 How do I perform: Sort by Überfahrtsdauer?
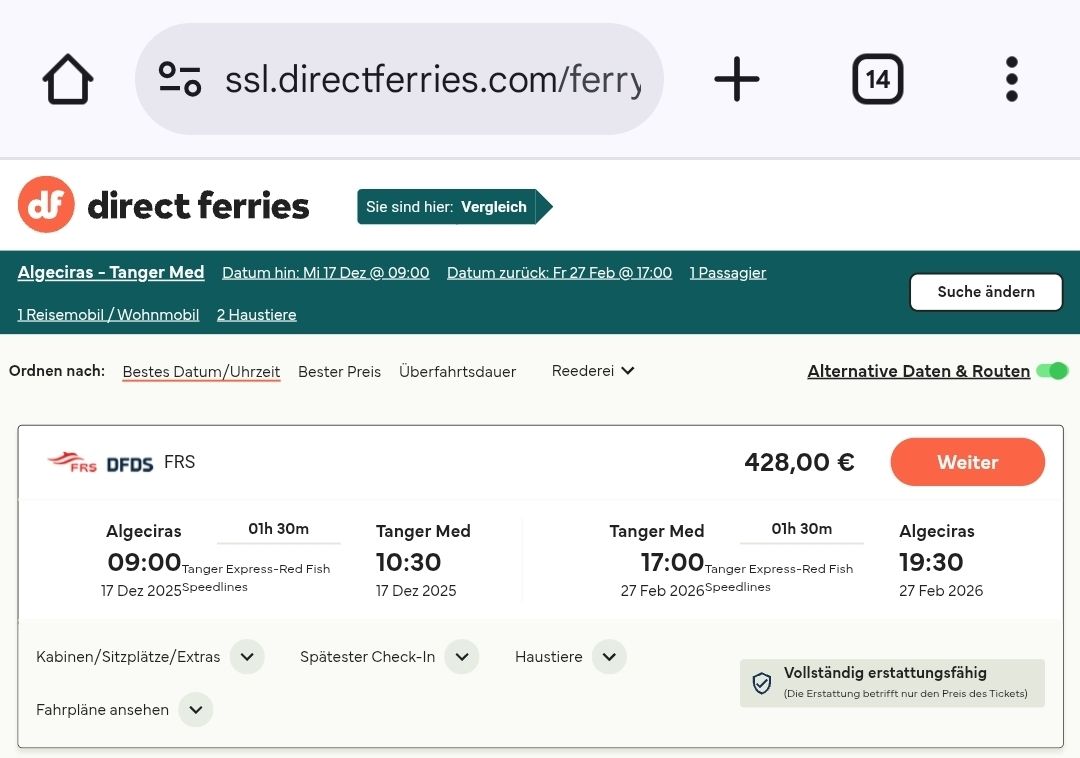[457, 372]
